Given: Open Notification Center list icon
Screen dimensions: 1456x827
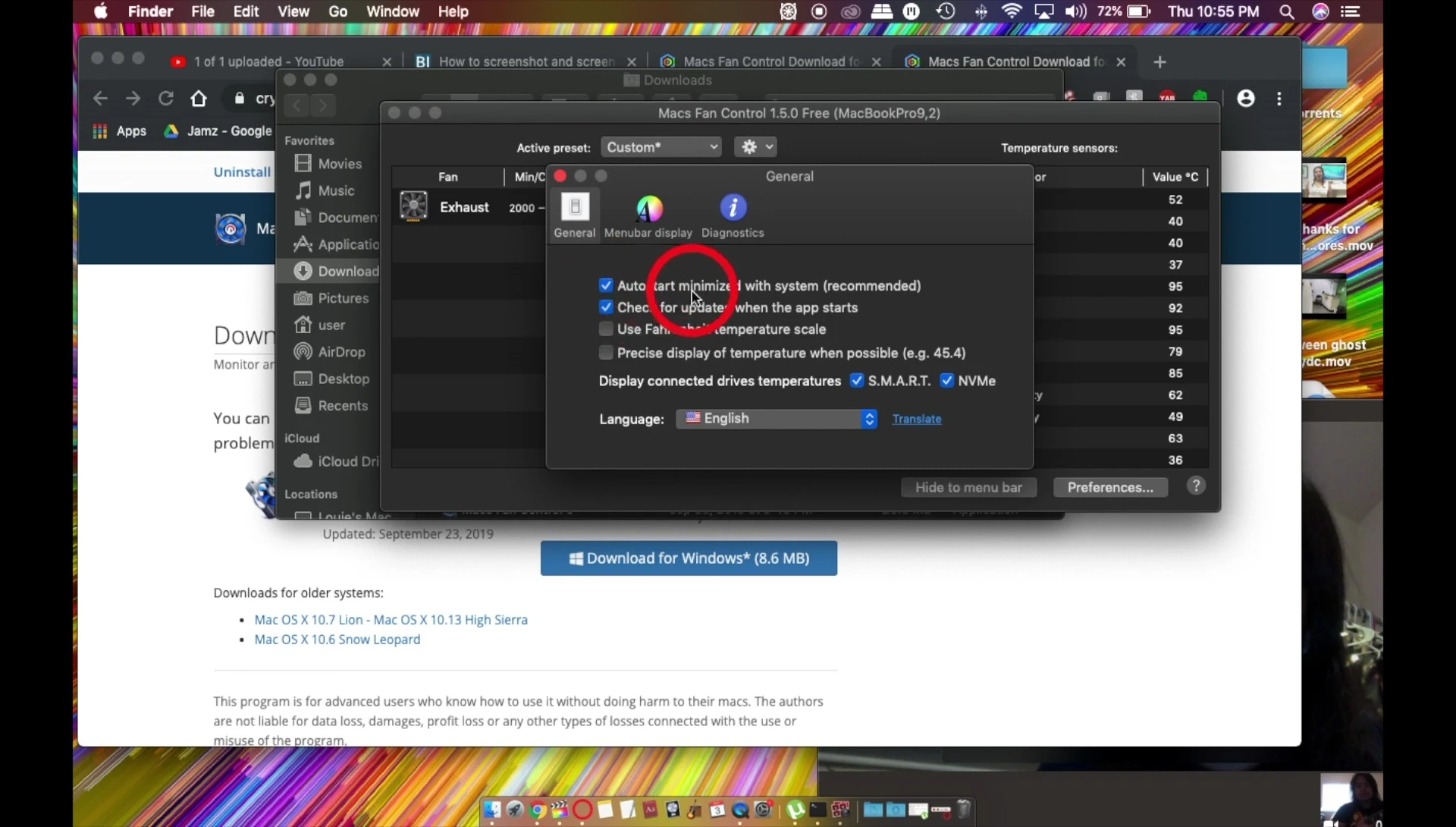Looking at the screenshot, I should [x=1350, y=11].
